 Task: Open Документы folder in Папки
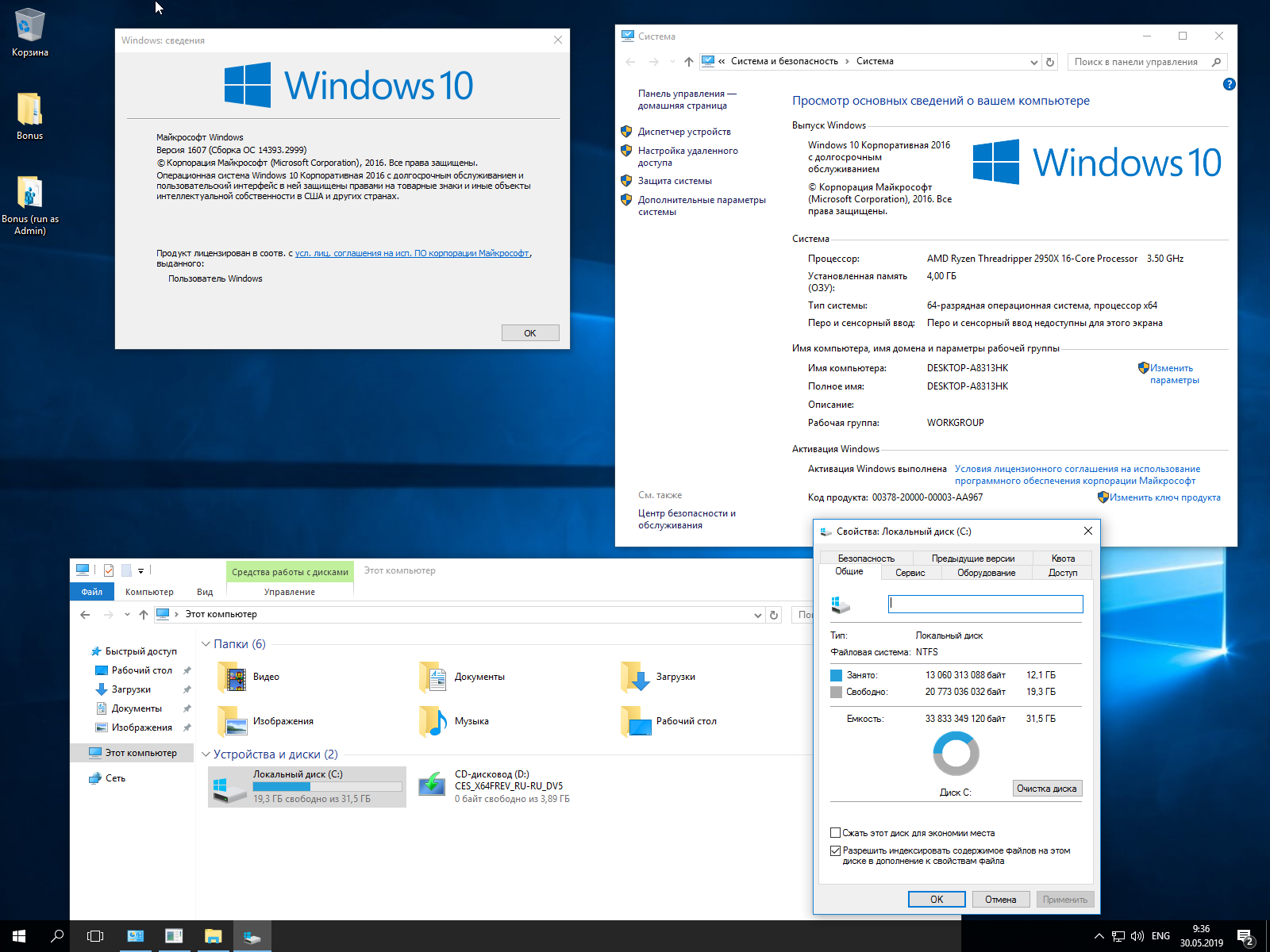462,677
